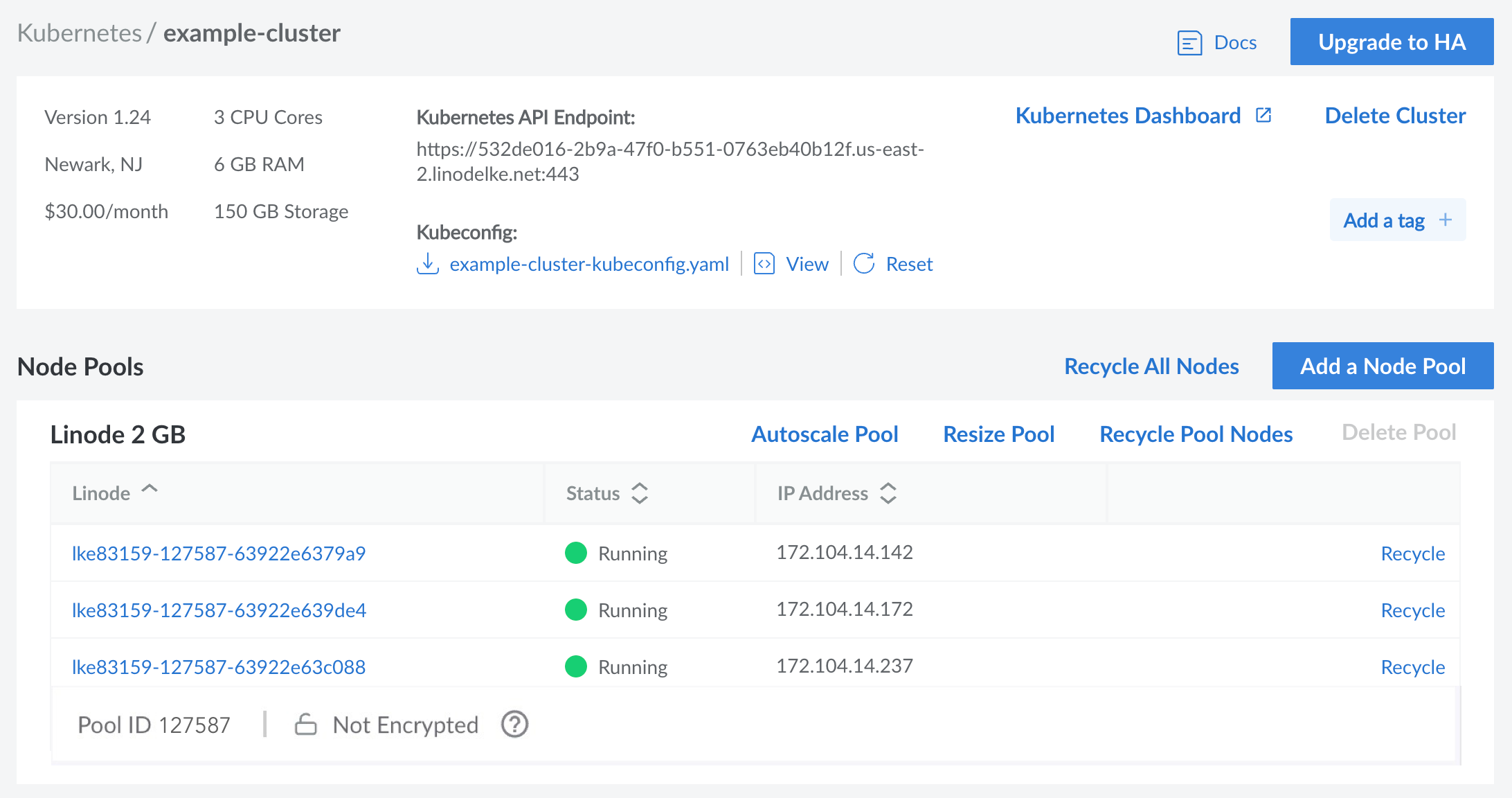This screenshot has height=798, width=1512.
Task: Select Add a tag field
Action: click(1396, 219)
